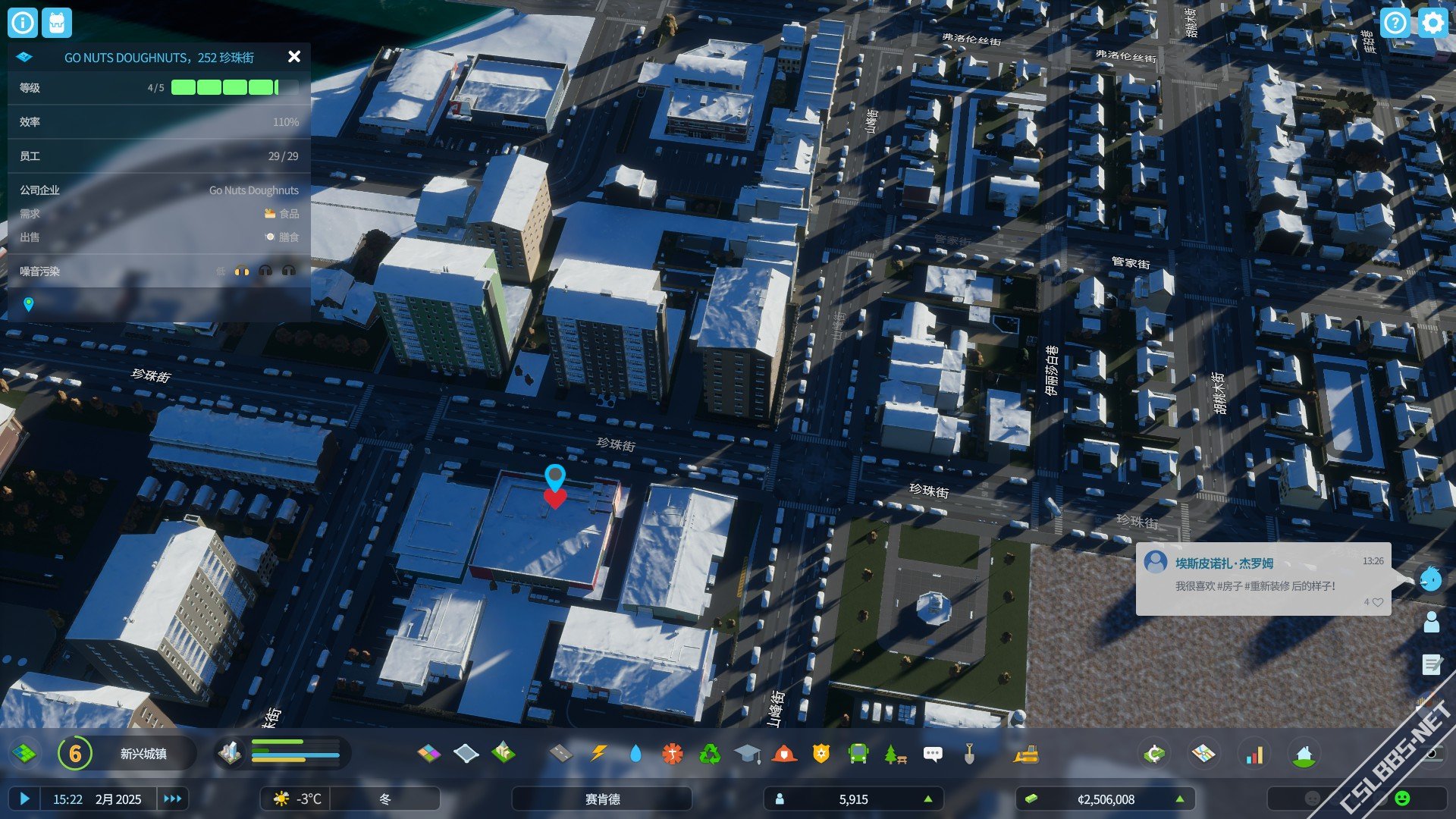Toggle the game pause/play button
This screenshot has height=819, width=1456.
tap(24, 799)
